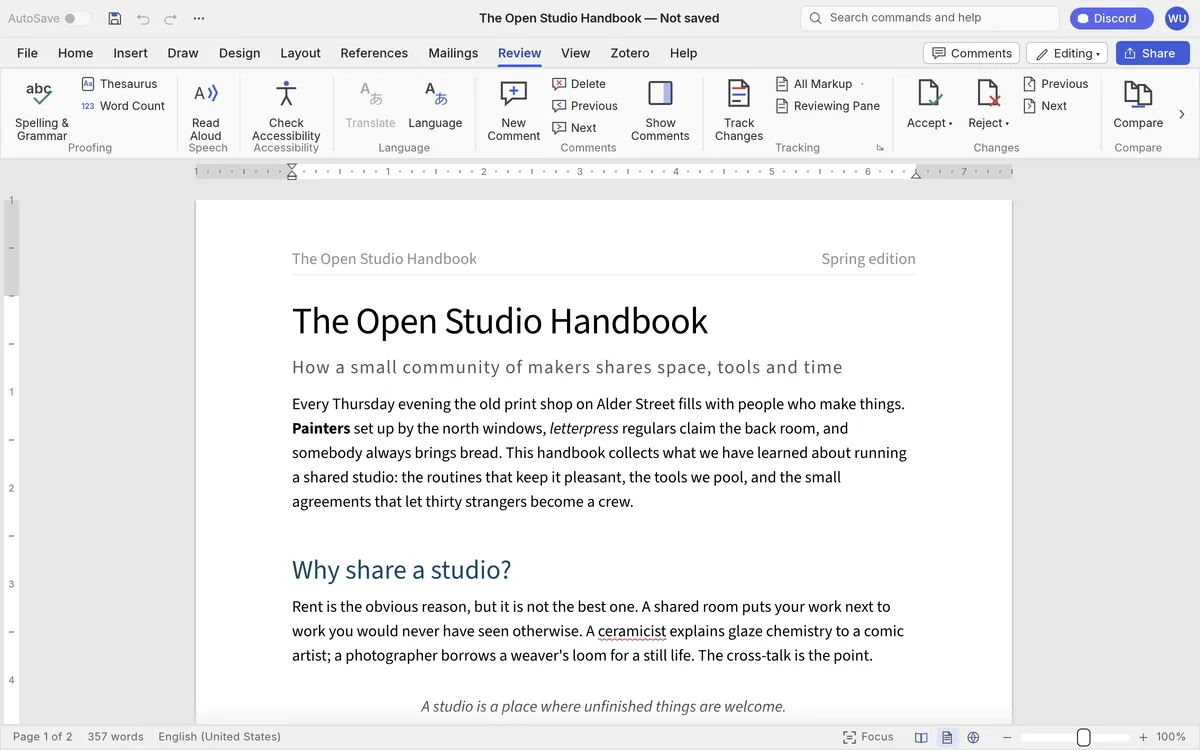The width and height of the screenshot is (1200, 750).
Task: Switch to the Zotero tab
Action: click(629, 53)
